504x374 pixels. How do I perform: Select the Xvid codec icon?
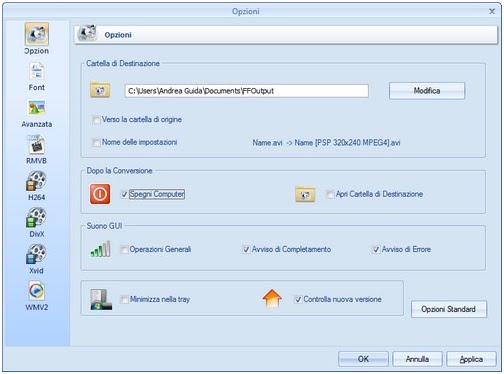tap(36, 254)
